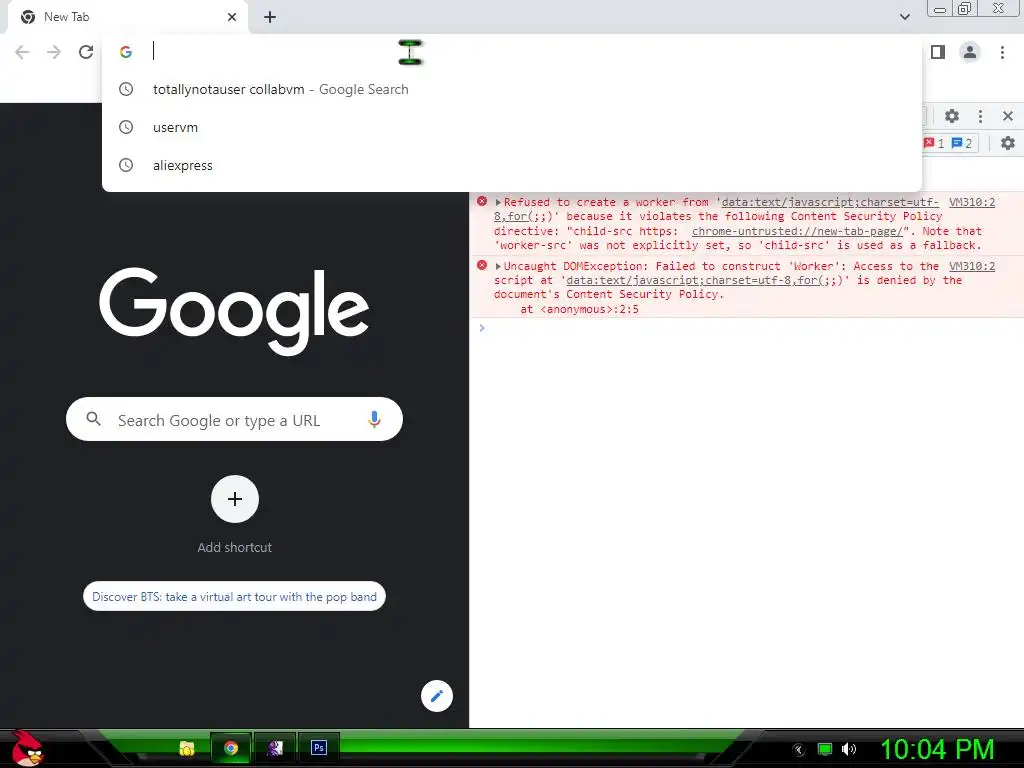Screen dimensions: 1024x768
Task: Click the network tray icon
Action: point(825,750)
